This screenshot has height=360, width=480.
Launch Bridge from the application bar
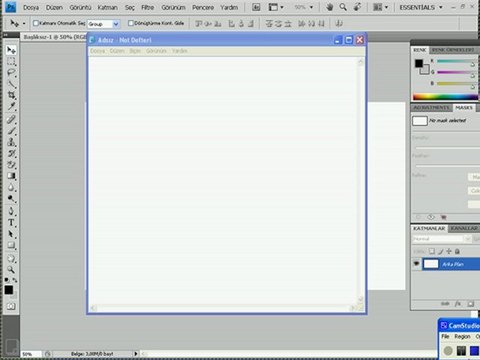[256, 7]
